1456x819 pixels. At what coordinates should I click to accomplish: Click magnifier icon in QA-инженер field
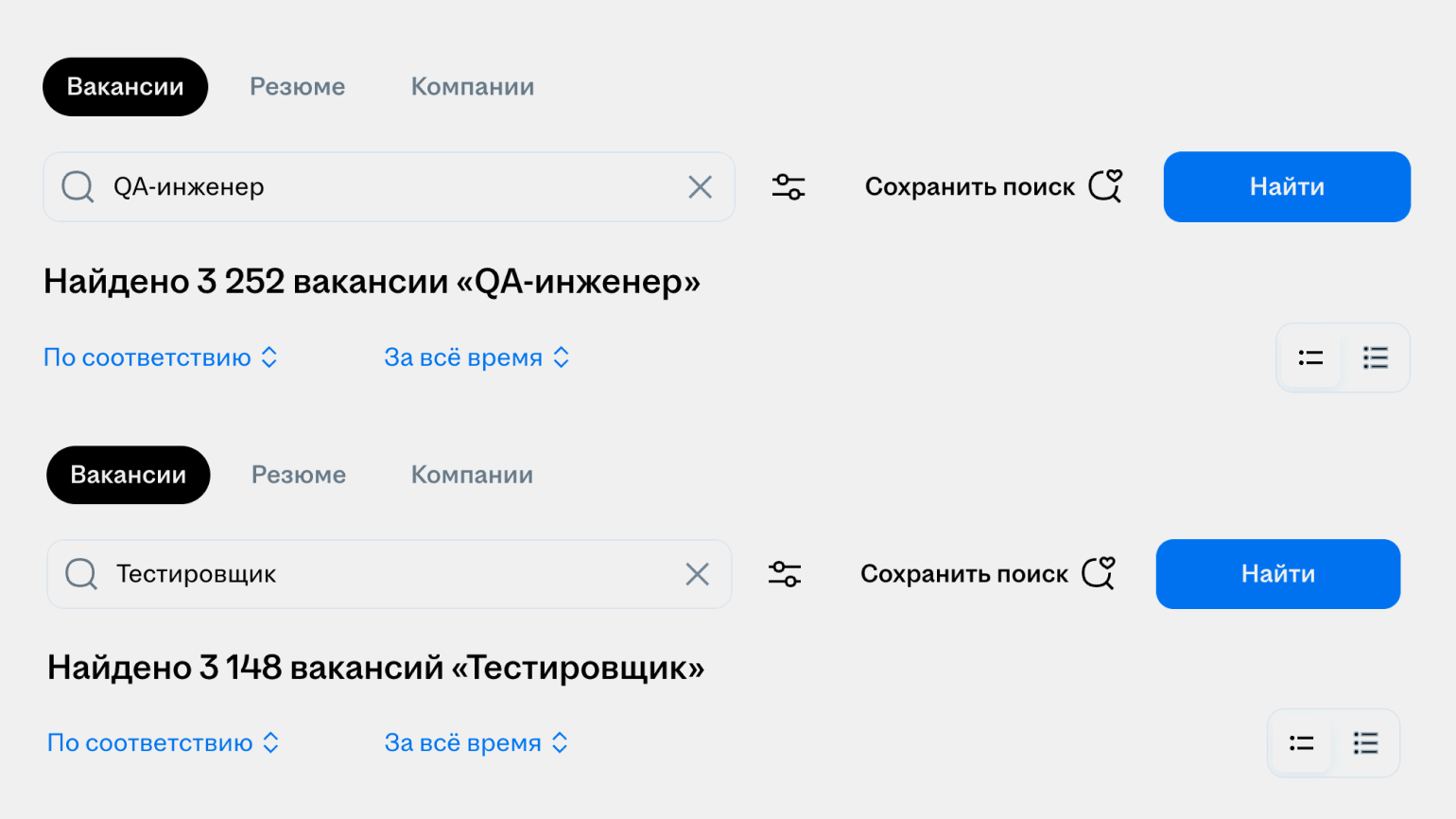[78, 187]
